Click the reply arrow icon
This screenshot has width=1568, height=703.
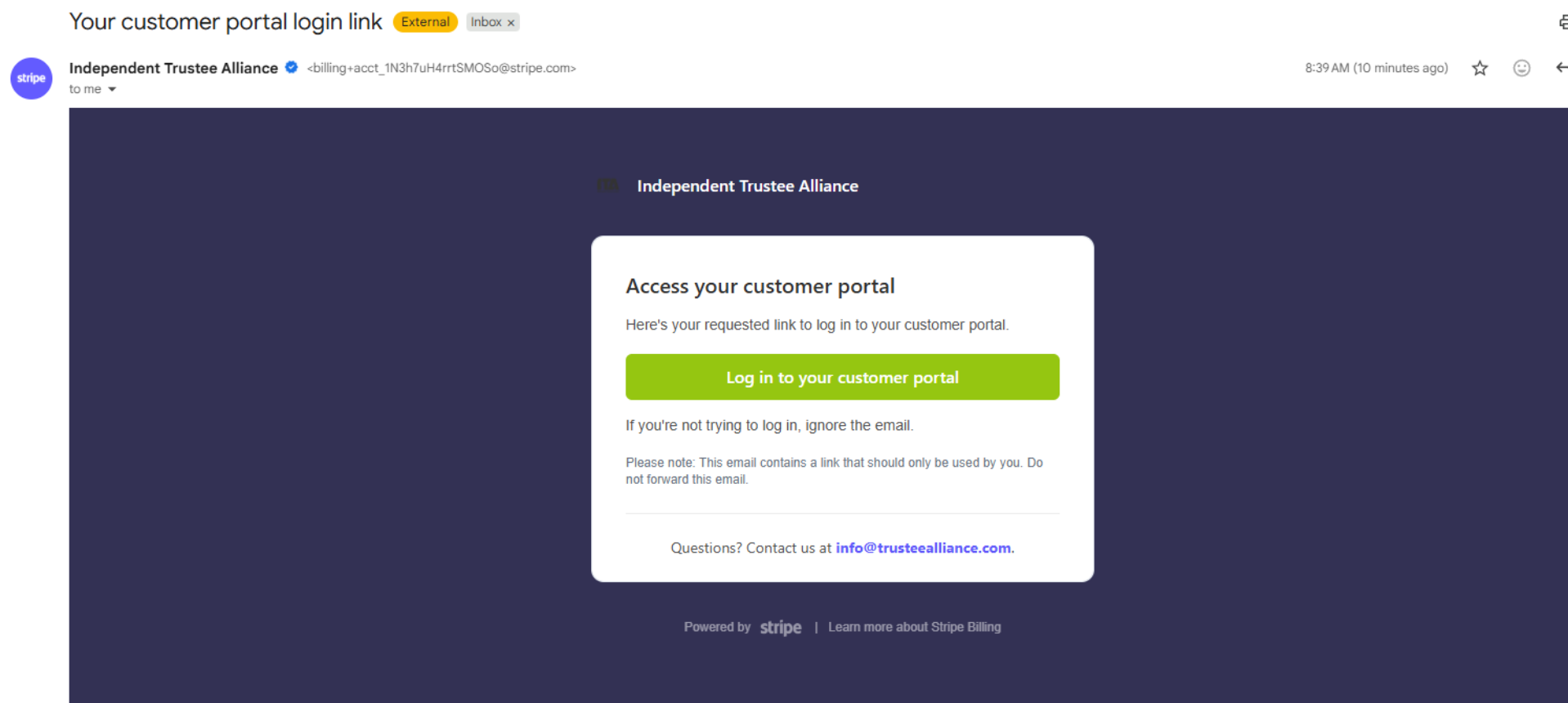1561,68
